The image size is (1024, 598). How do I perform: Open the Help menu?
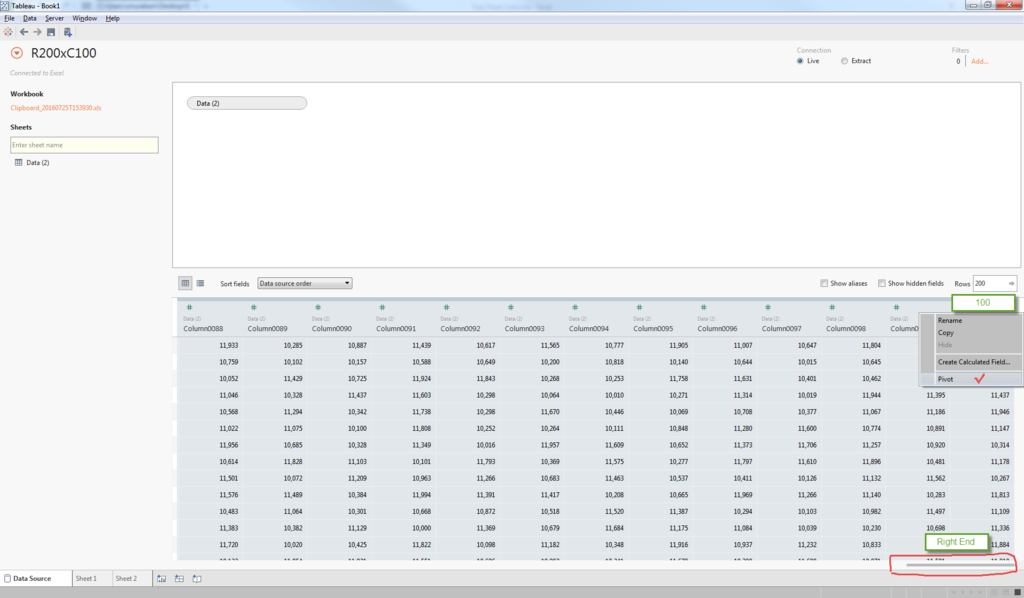point(112,18)
